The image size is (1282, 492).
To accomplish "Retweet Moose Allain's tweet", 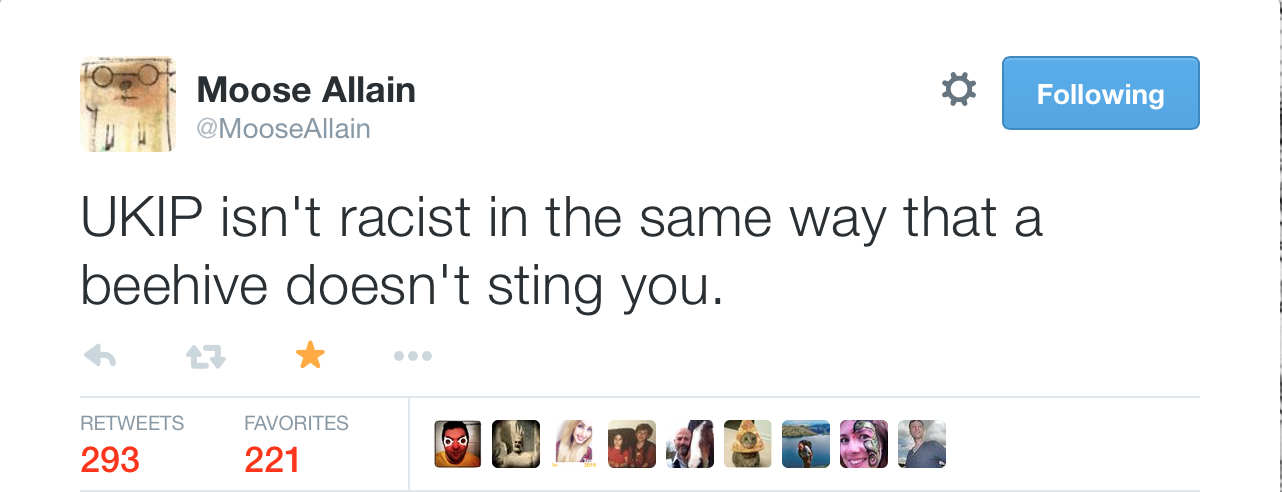I will point(205,355).
